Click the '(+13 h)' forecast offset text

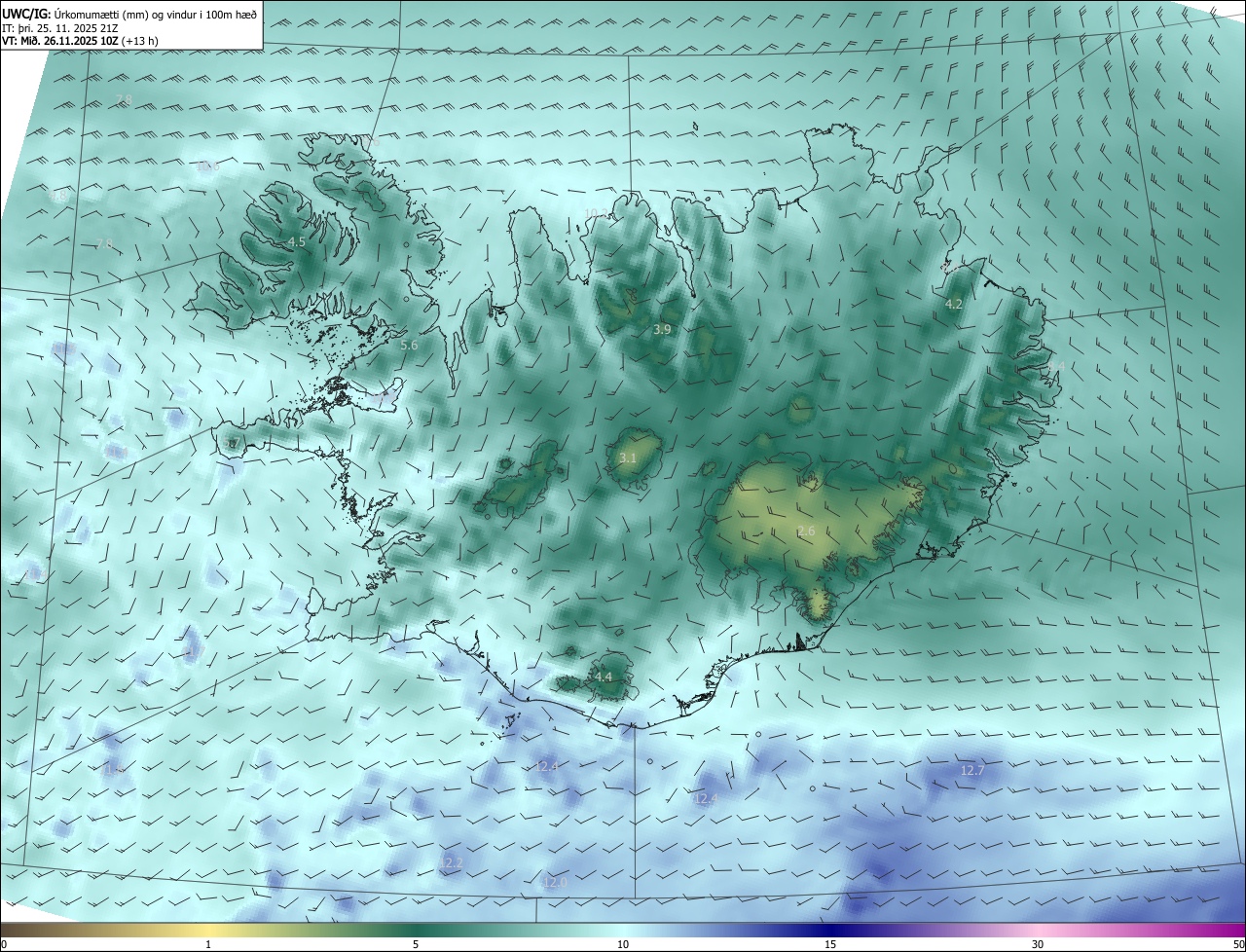[140, 41]
